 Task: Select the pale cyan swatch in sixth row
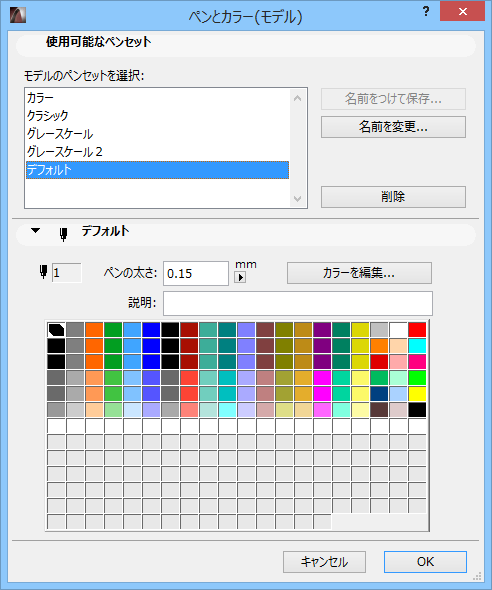[x=227, y=409]
